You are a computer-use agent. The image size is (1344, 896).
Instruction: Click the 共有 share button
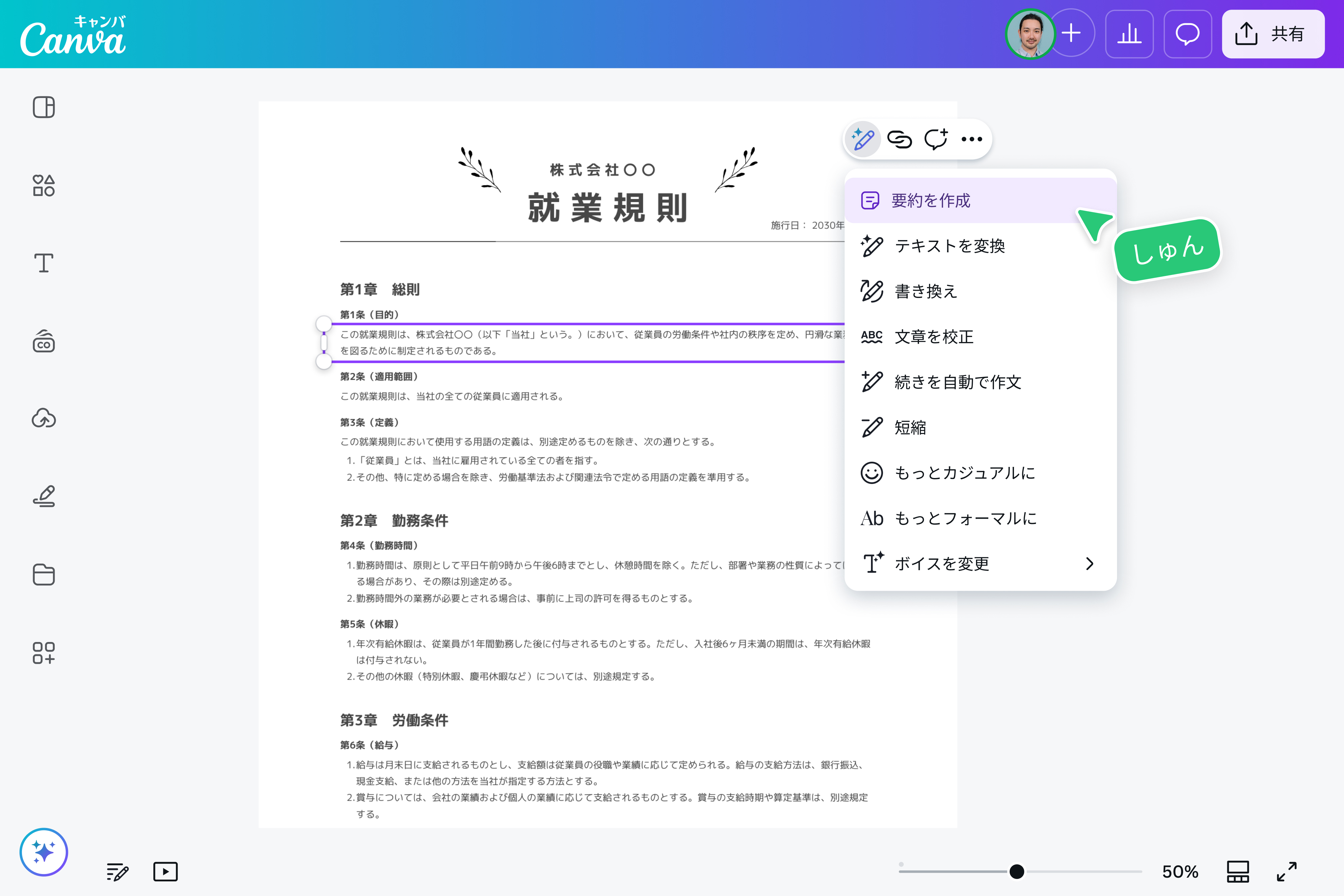pyautogui.click(x=1273, y=34)
